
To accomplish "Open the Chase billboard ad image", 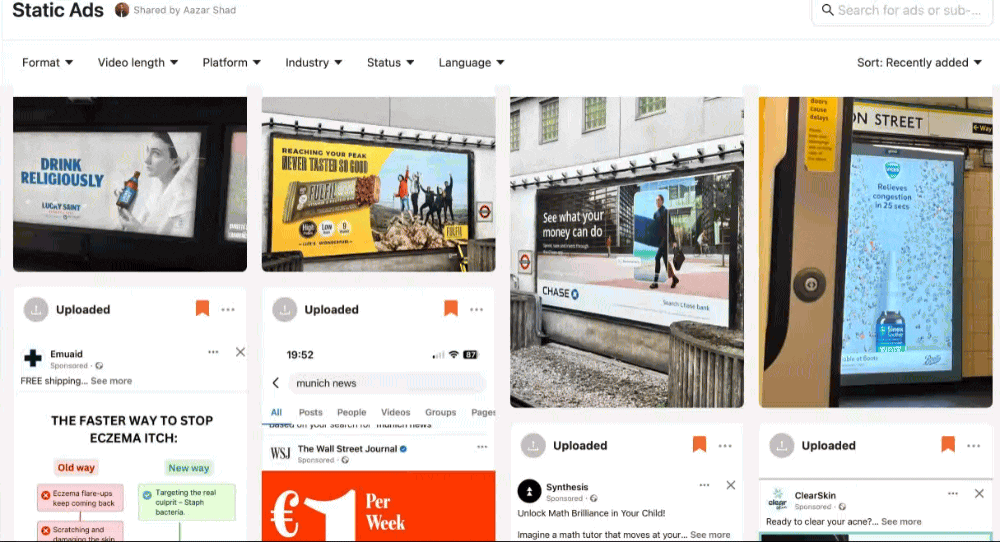I will [627, 252].
